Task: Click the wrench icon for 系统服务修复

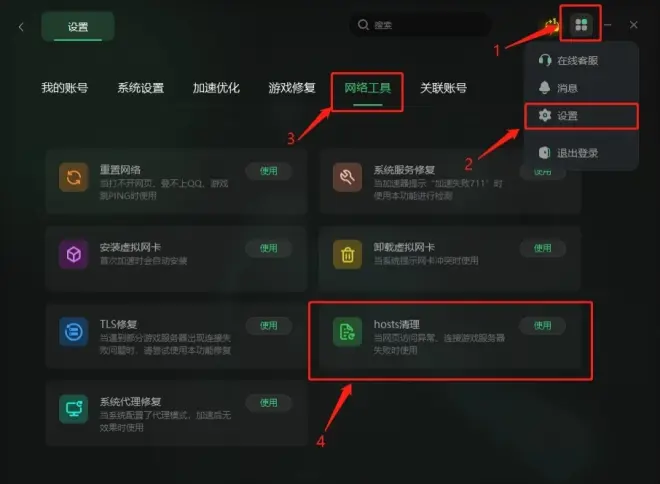Action: (x=347, y=177)
